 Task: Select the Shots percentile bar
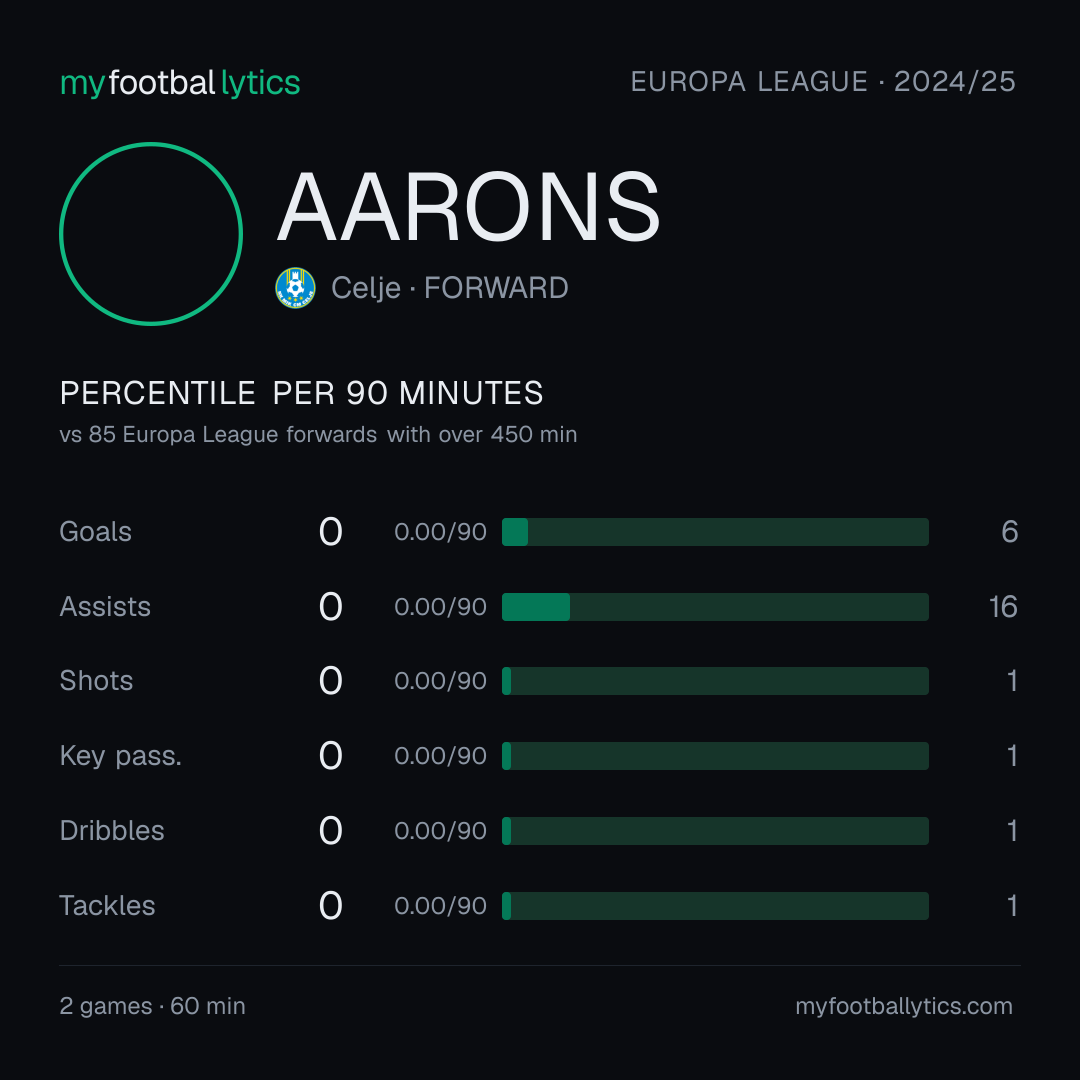click(715, 681)
